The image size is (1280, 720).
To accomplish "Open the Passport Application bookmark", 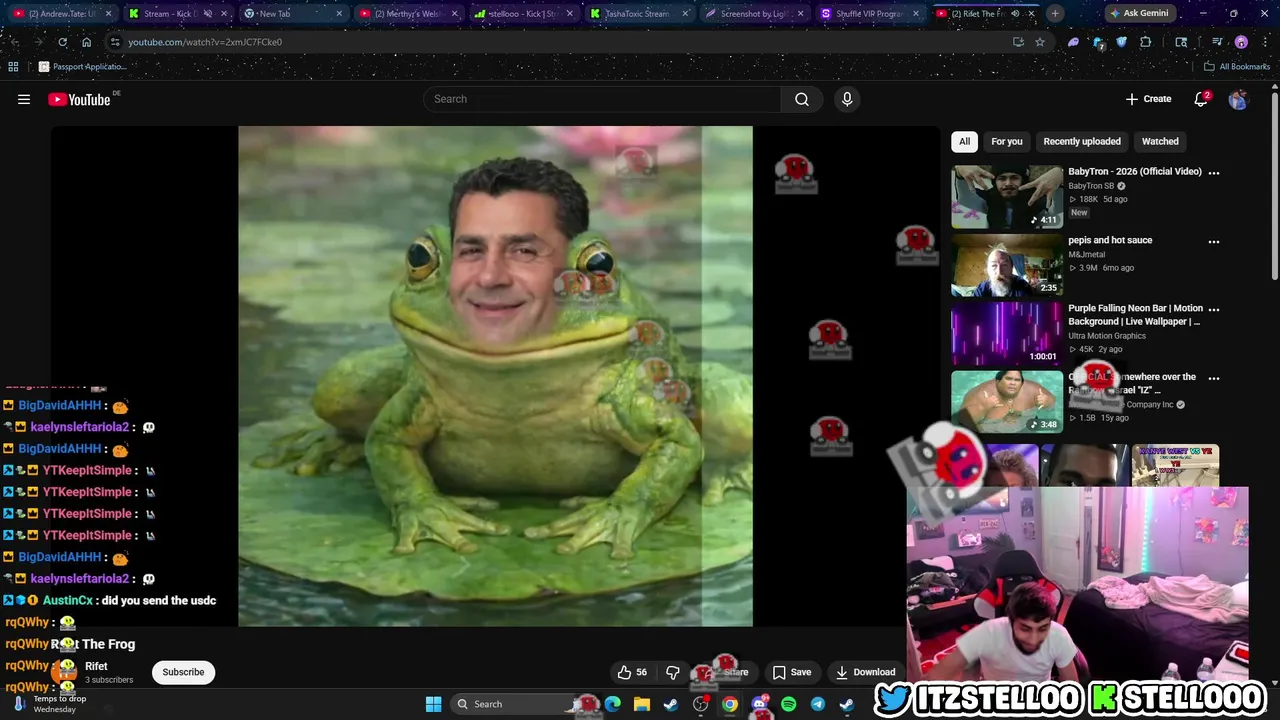I will (82, 67).
